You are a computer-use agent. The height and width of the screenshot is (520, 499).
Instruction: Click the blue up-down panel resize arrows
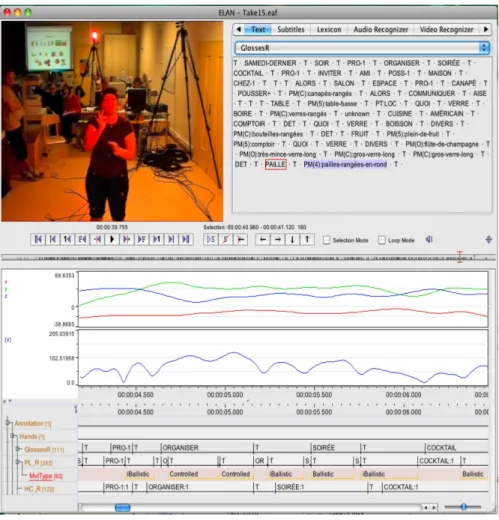[x=489, y=239]
